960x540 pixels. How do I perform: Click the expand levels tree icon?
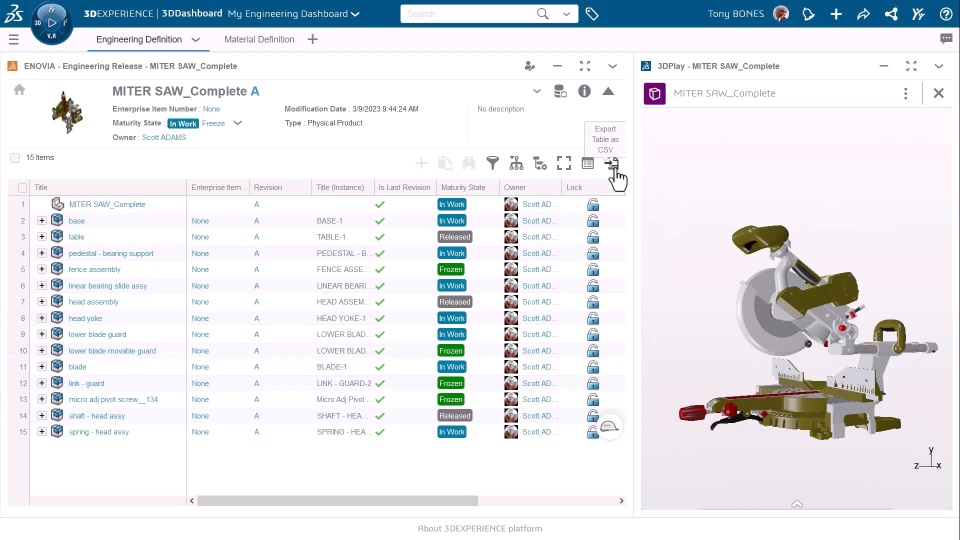click(x=540, y=163)
